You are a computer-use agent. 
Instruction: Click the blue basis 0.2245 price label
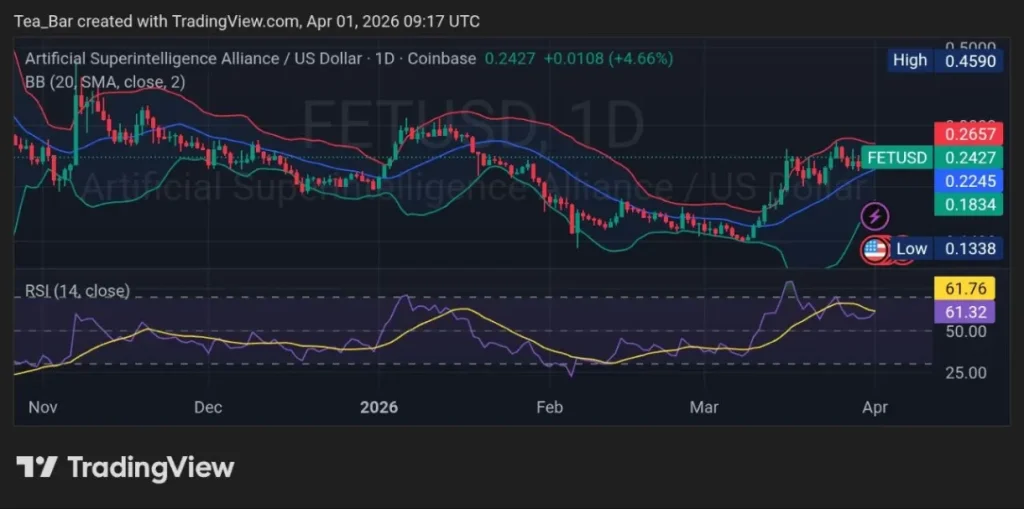point(967,181)
